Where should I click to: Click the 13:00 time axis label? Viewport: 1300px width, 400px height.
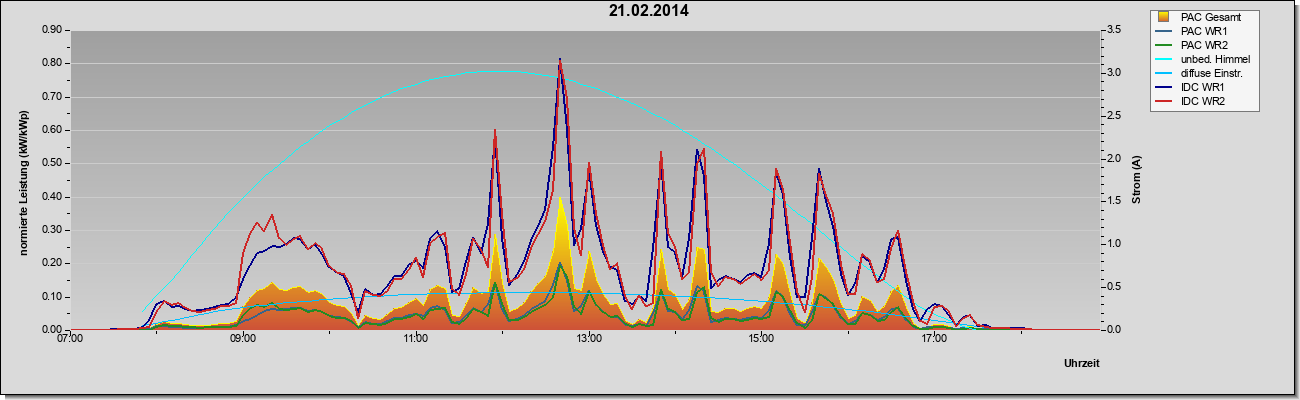589,340
